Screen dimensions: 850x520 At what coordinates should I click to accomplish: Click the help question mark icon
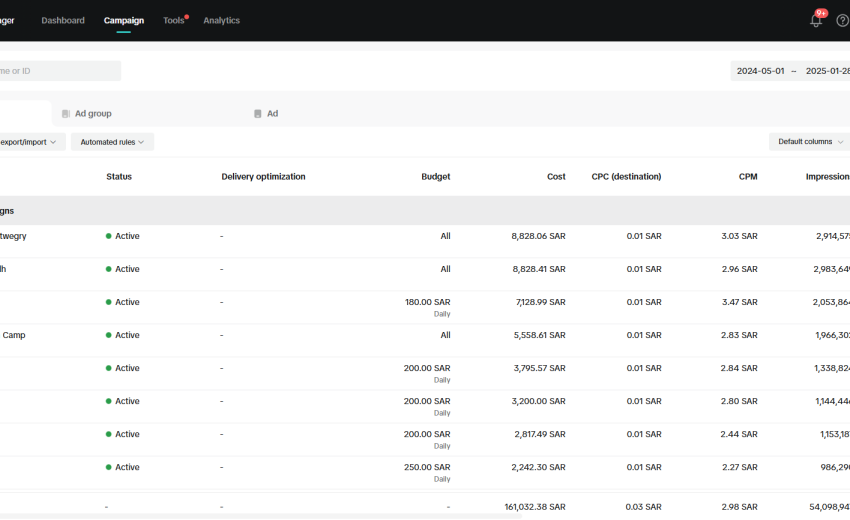click(x=842, y=21)
